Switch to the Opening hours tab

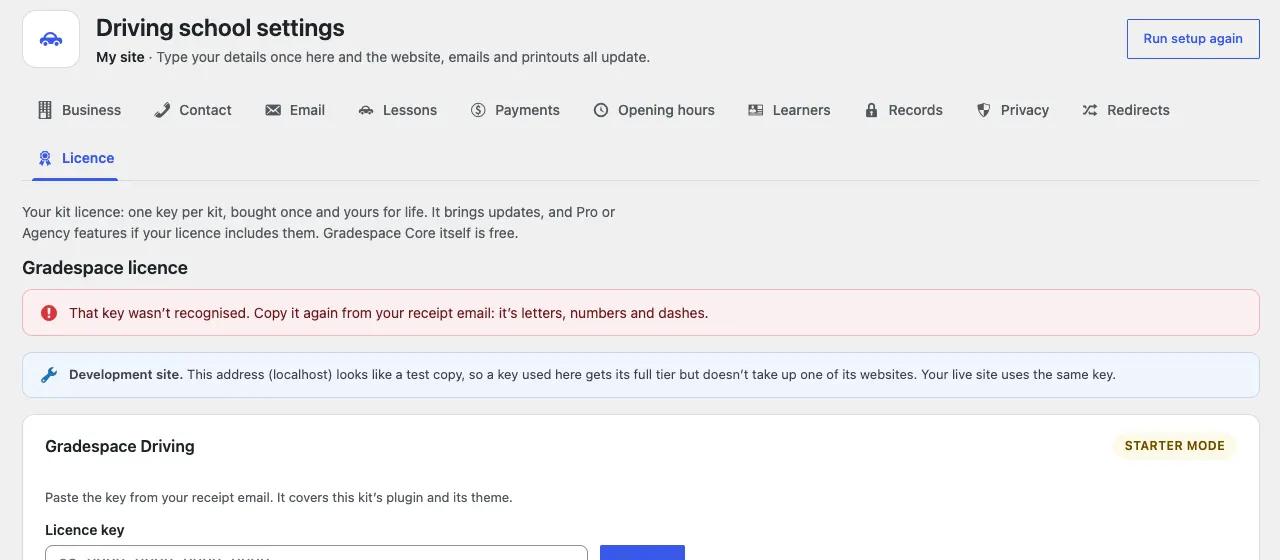point(654,110)
